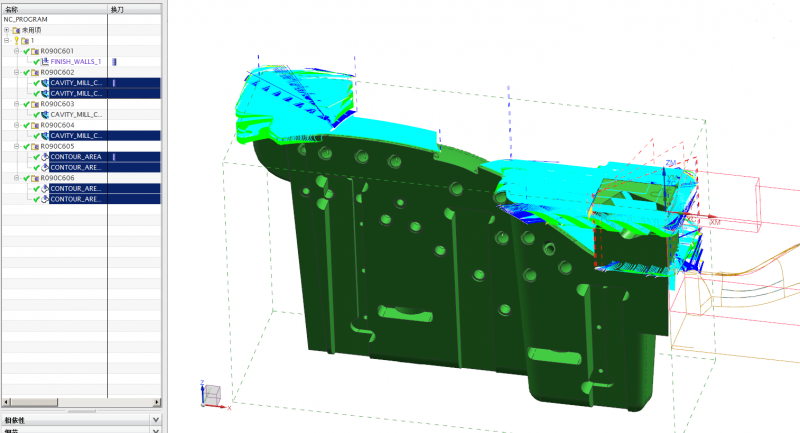Click green check status of R090C603
The height and width of the screenshot is (433, 800).
point(27,104)
